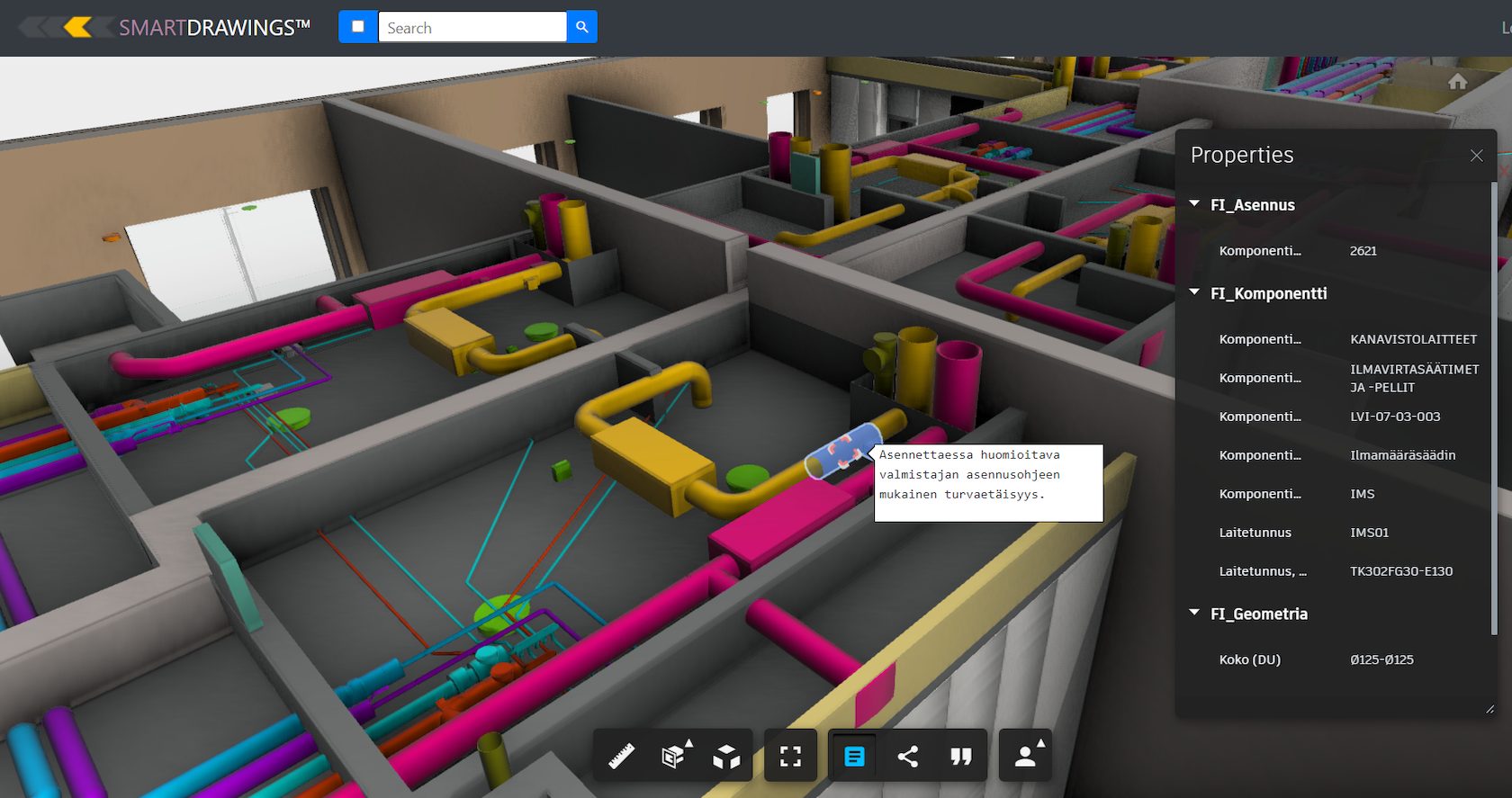
Task: Click the Ilmamääräsäädin value
Action: coord(1402,455)
